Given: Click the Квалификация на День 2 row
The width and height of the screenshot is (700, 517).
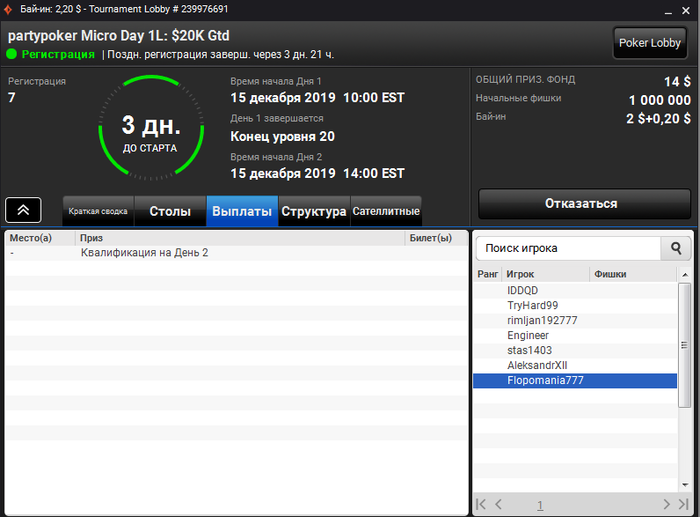Looking at the screenshot, I should 237,253.
